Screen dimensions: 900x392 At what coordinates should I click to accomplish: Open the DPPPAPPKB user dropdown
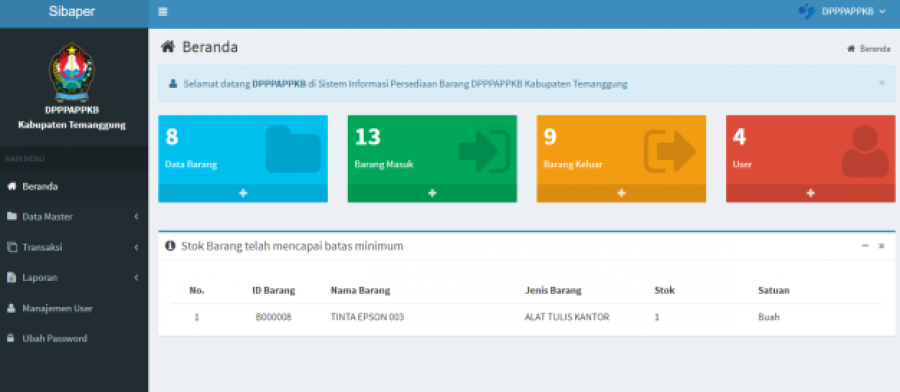[x=842, y=11]
